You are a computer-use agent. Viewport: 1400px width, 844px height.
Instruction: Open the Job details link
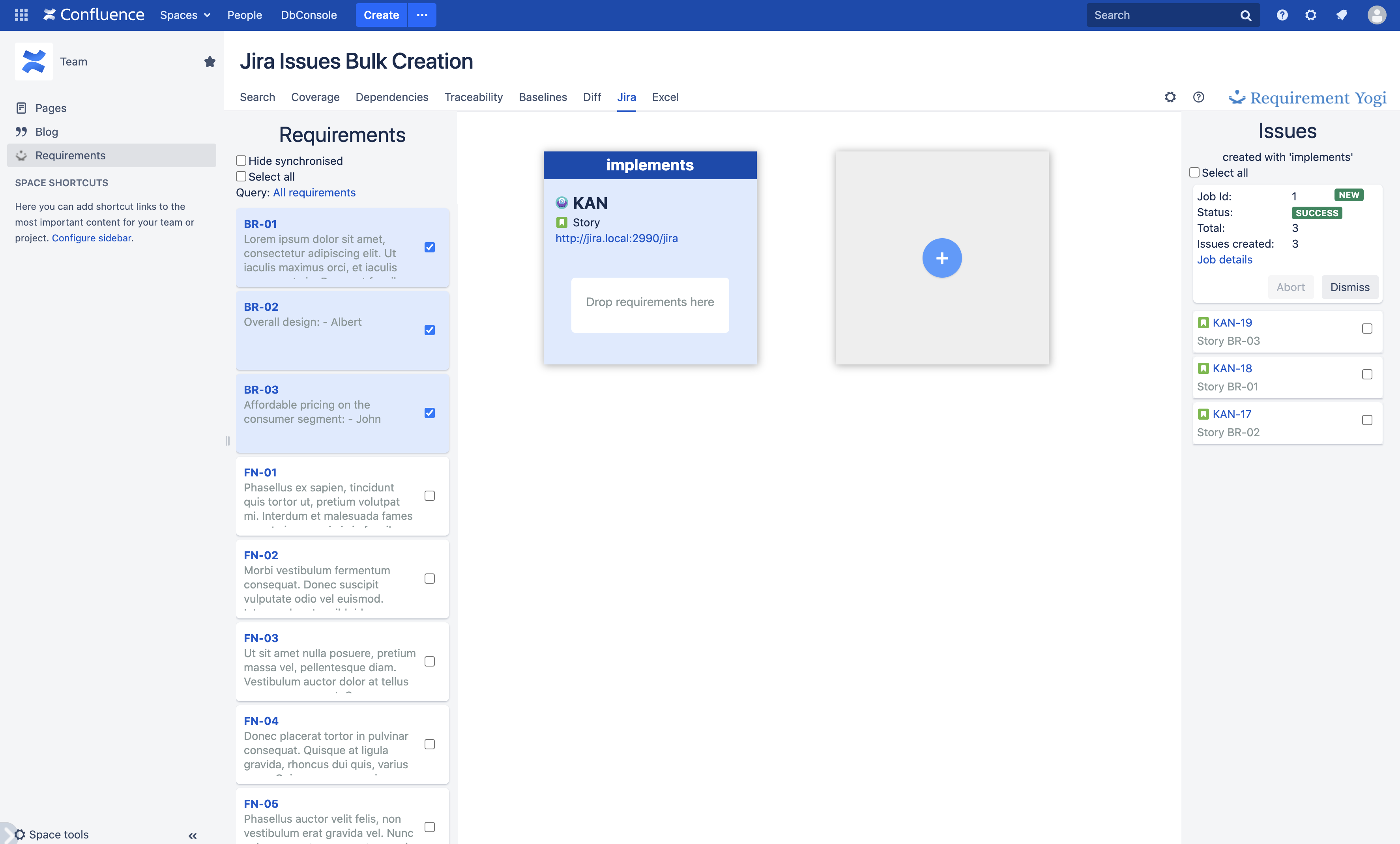pos(1224,260)
